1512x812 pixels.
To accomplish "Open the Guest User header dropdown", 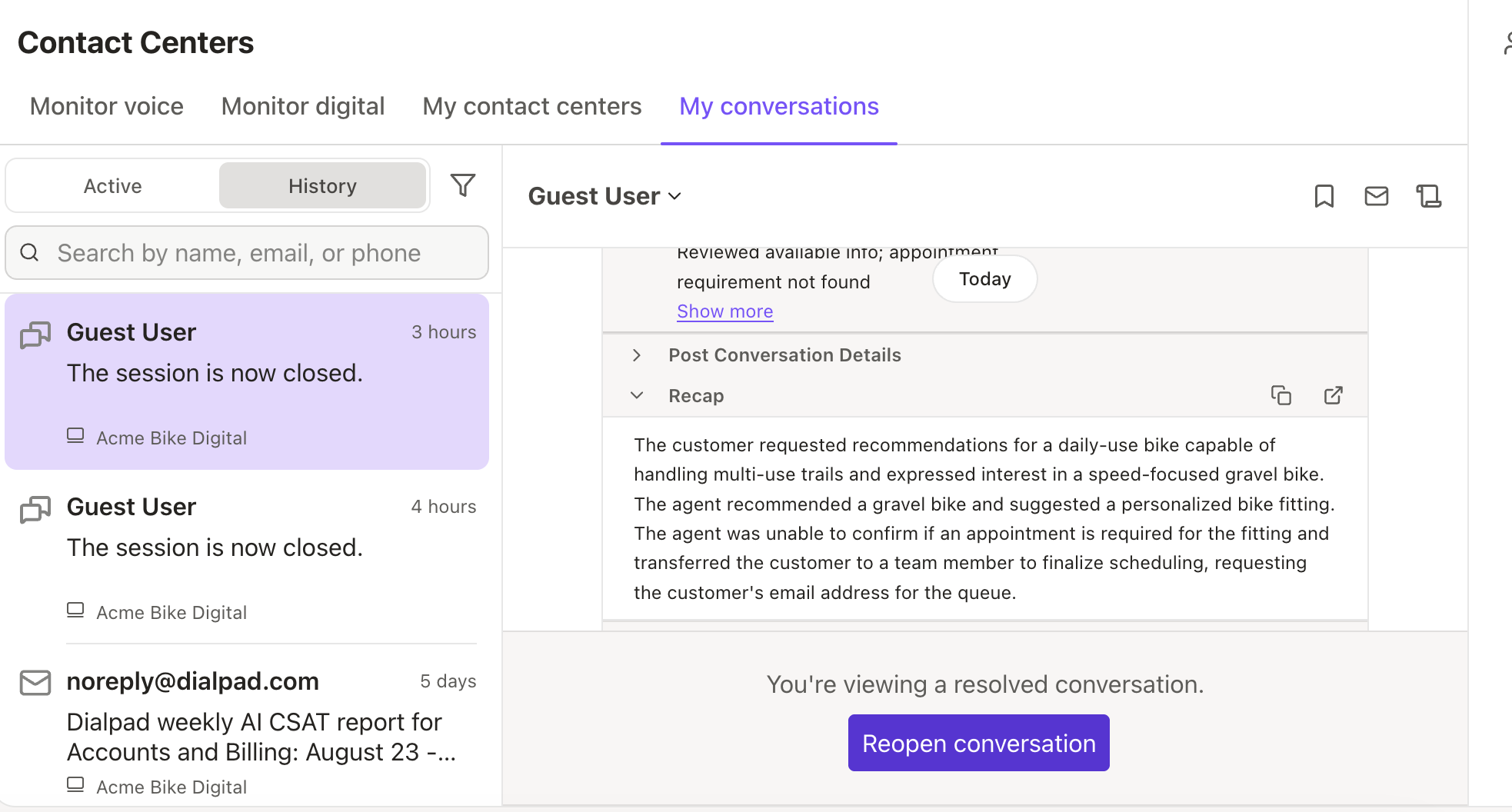I will point(605,196).
